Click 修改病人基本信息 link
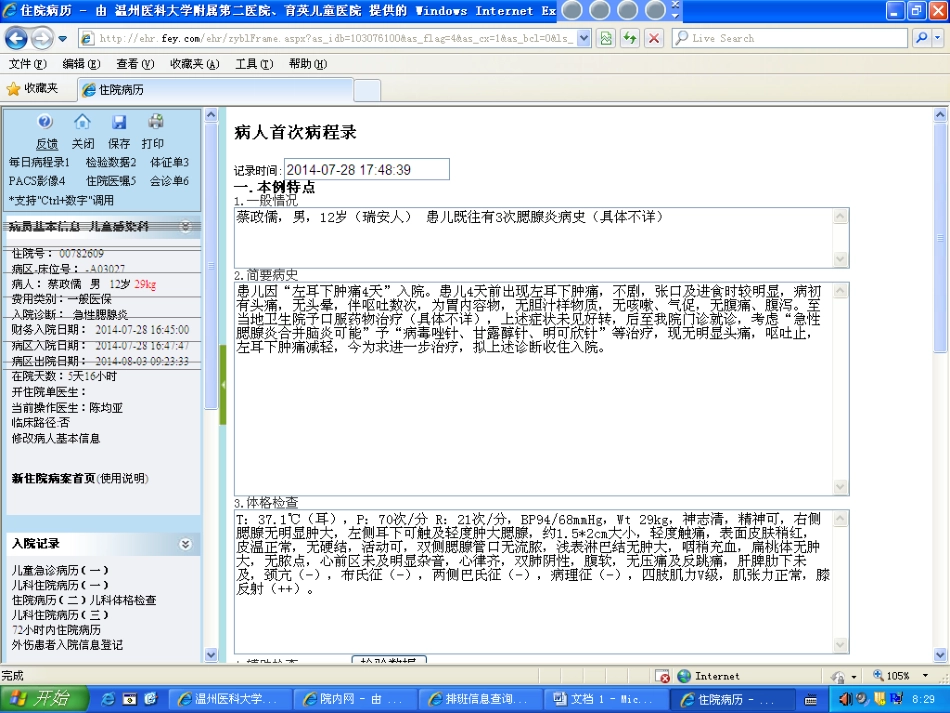 56,438
